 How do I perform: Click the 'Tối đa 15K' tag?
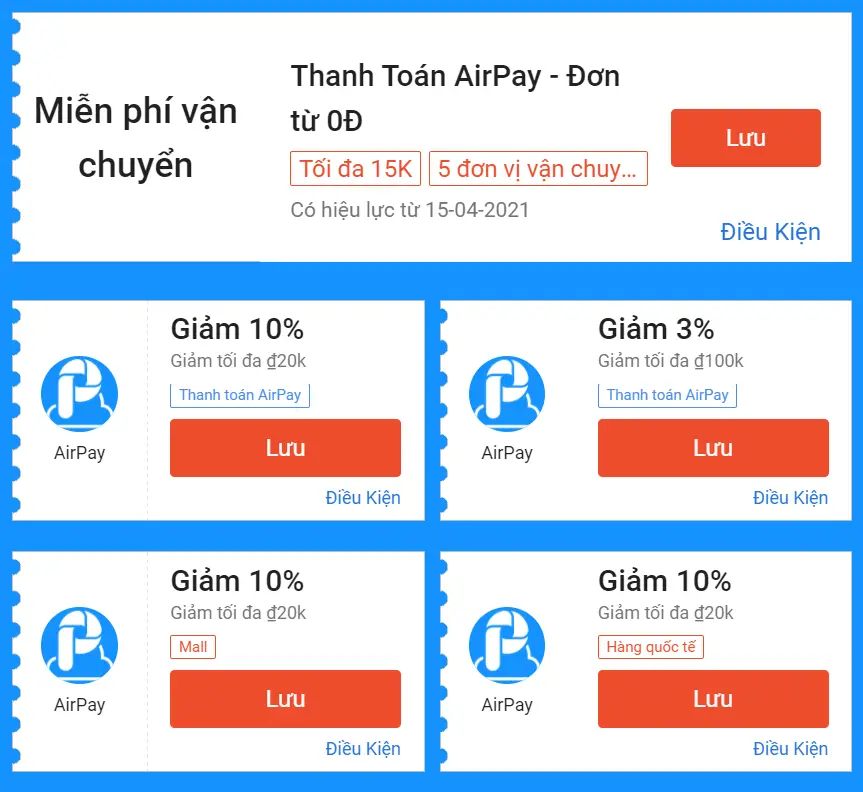[355, 168]
